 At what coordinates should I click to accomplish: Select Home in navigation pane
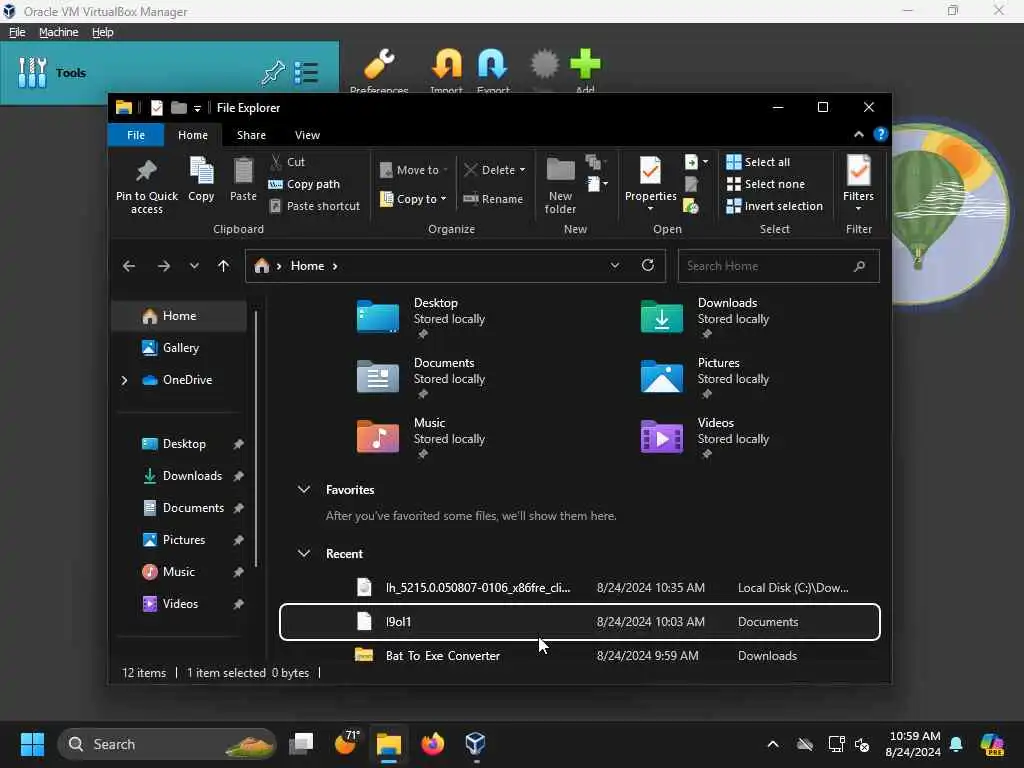[x=180, y=315]
